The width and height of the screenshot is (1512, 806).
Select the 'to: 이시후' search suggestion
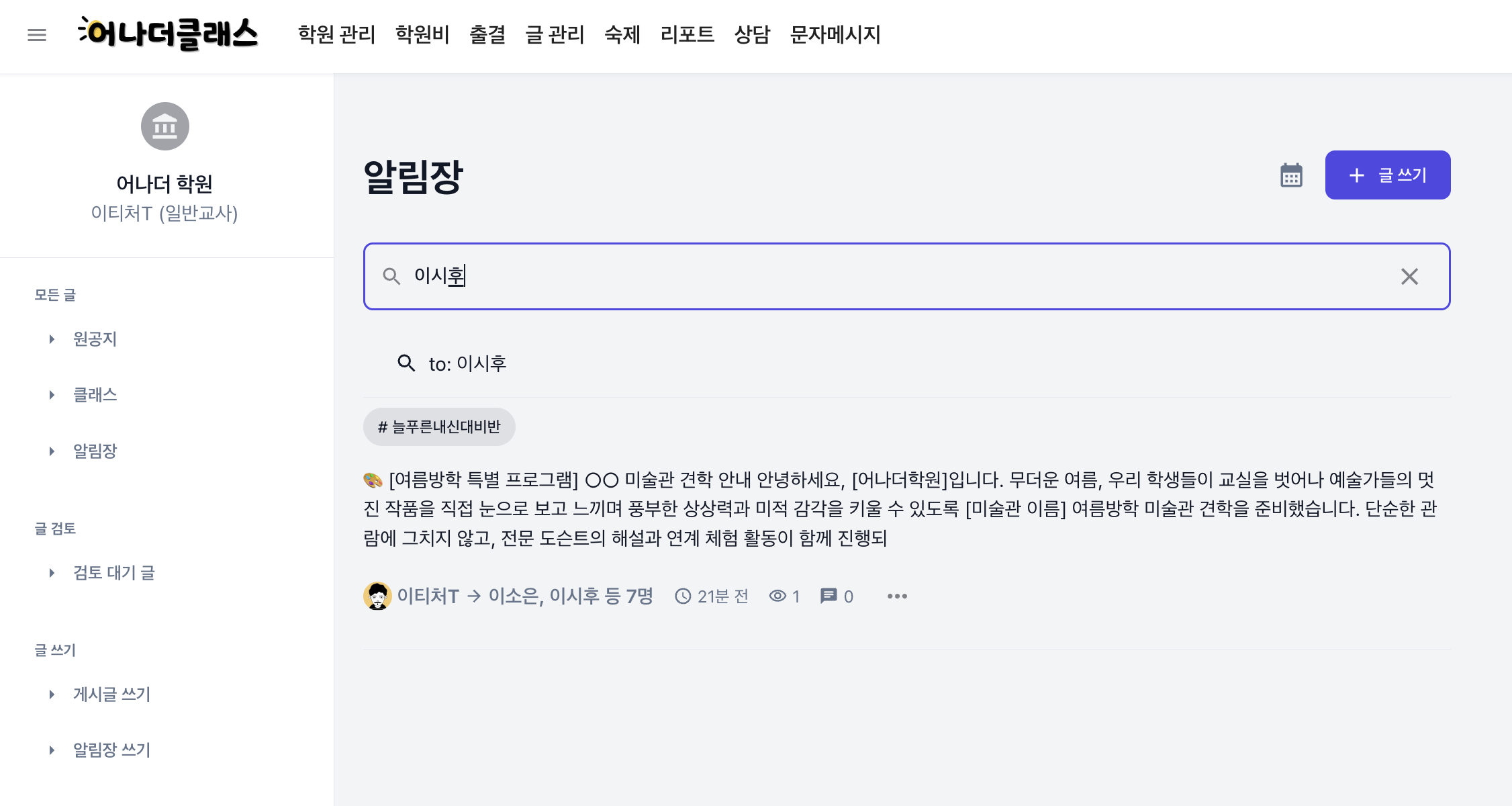[x=906, y=363]
